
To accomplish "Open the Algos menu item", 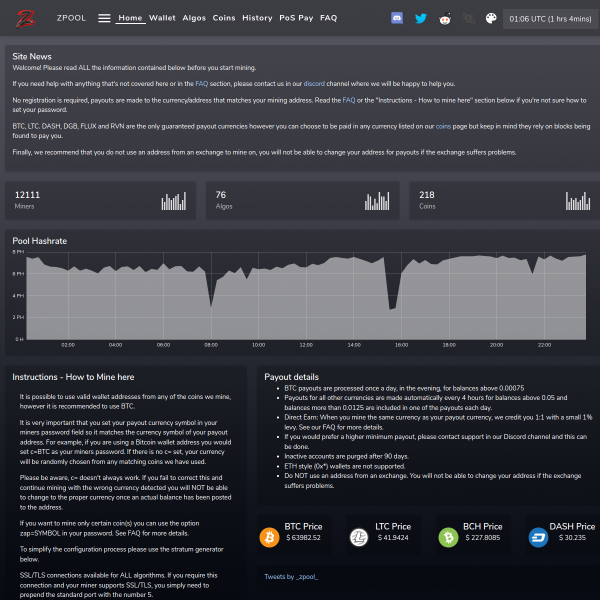I will click(194, 18).
